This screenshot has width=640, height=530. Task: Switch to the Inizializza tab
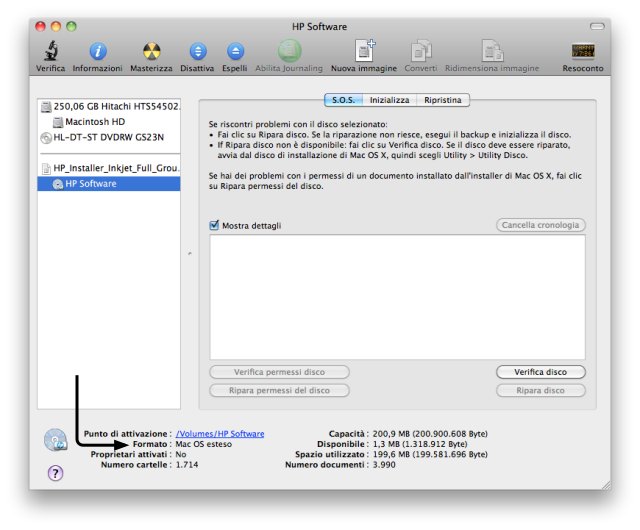(389, 100)
